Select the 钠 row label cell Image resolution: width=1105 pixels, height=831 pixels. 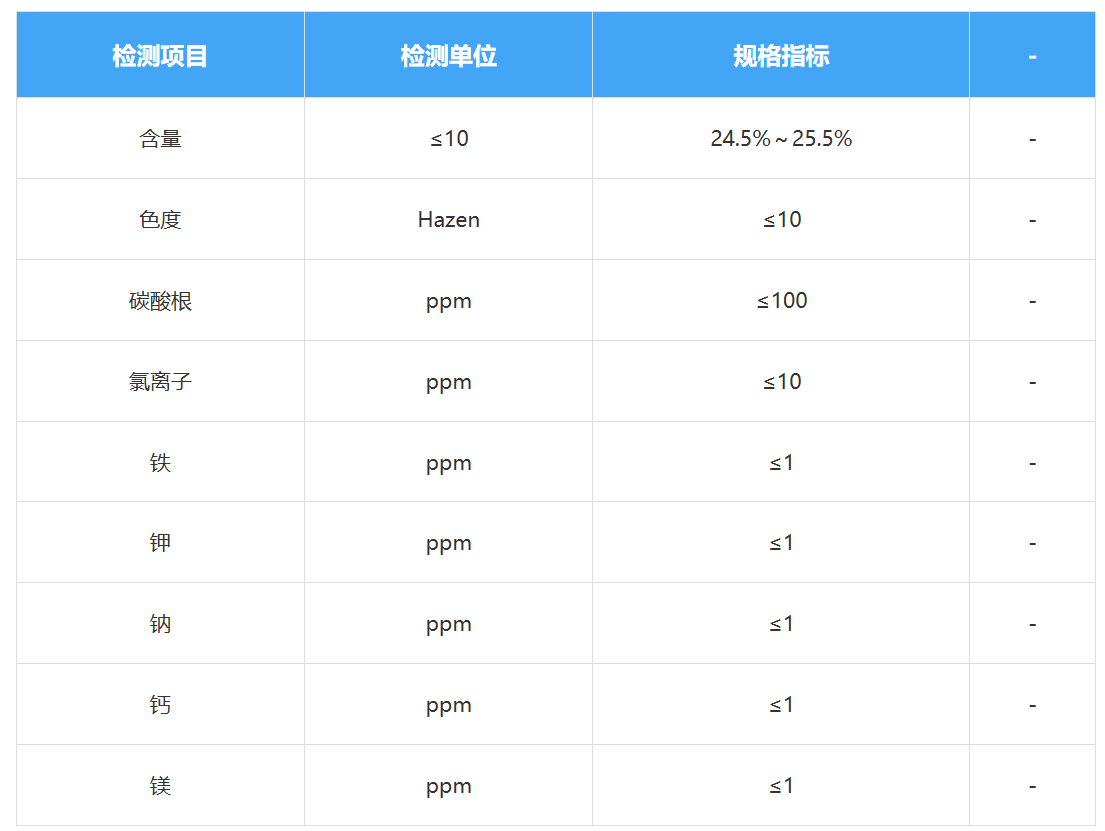(160, 624)
